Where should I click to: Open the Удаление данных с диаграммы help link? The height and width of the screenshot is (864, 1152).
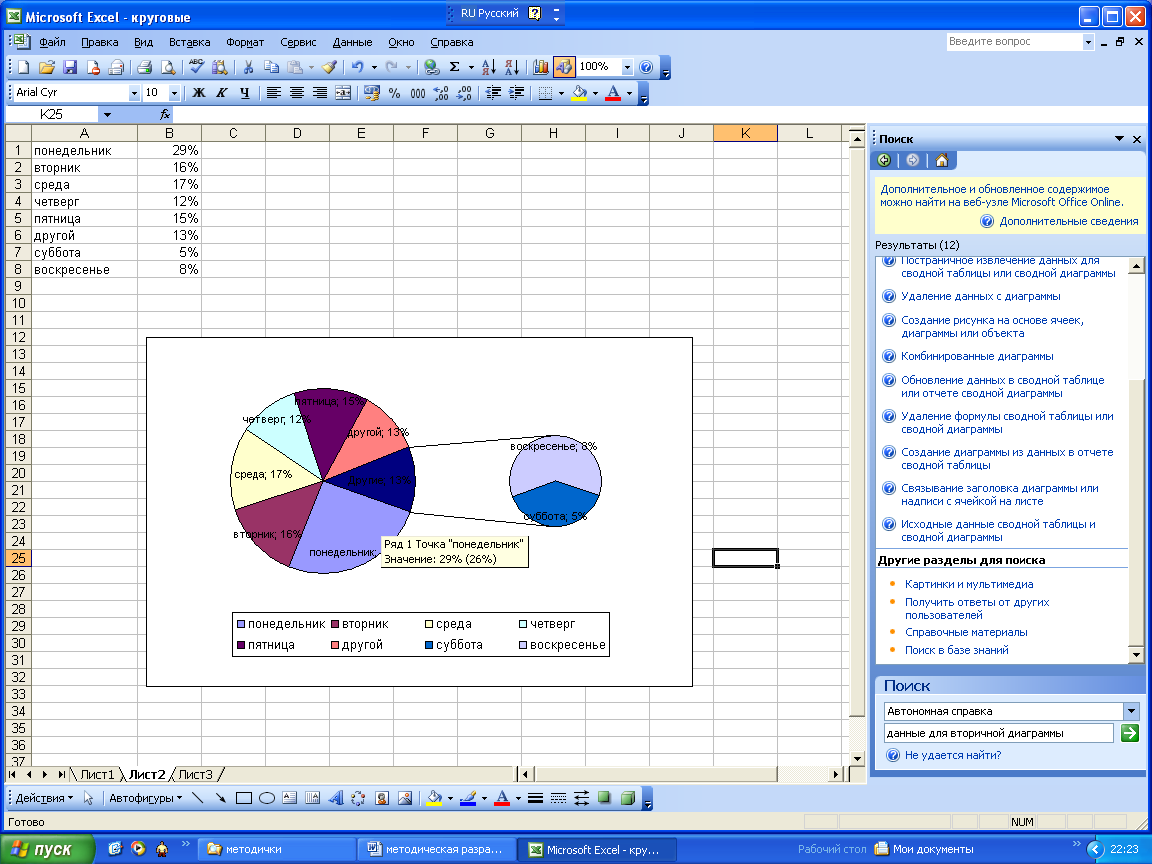click(981, 296)
